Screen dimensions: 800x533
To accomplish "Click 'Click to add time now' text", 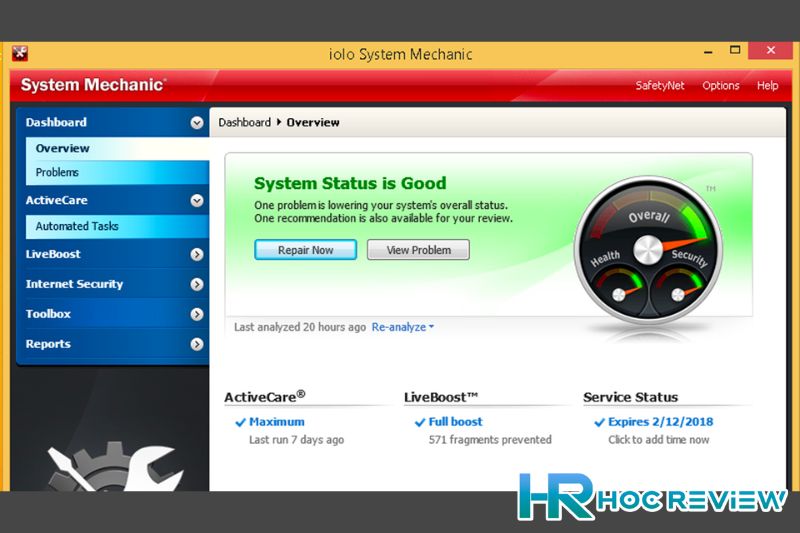I will [659, 440].
